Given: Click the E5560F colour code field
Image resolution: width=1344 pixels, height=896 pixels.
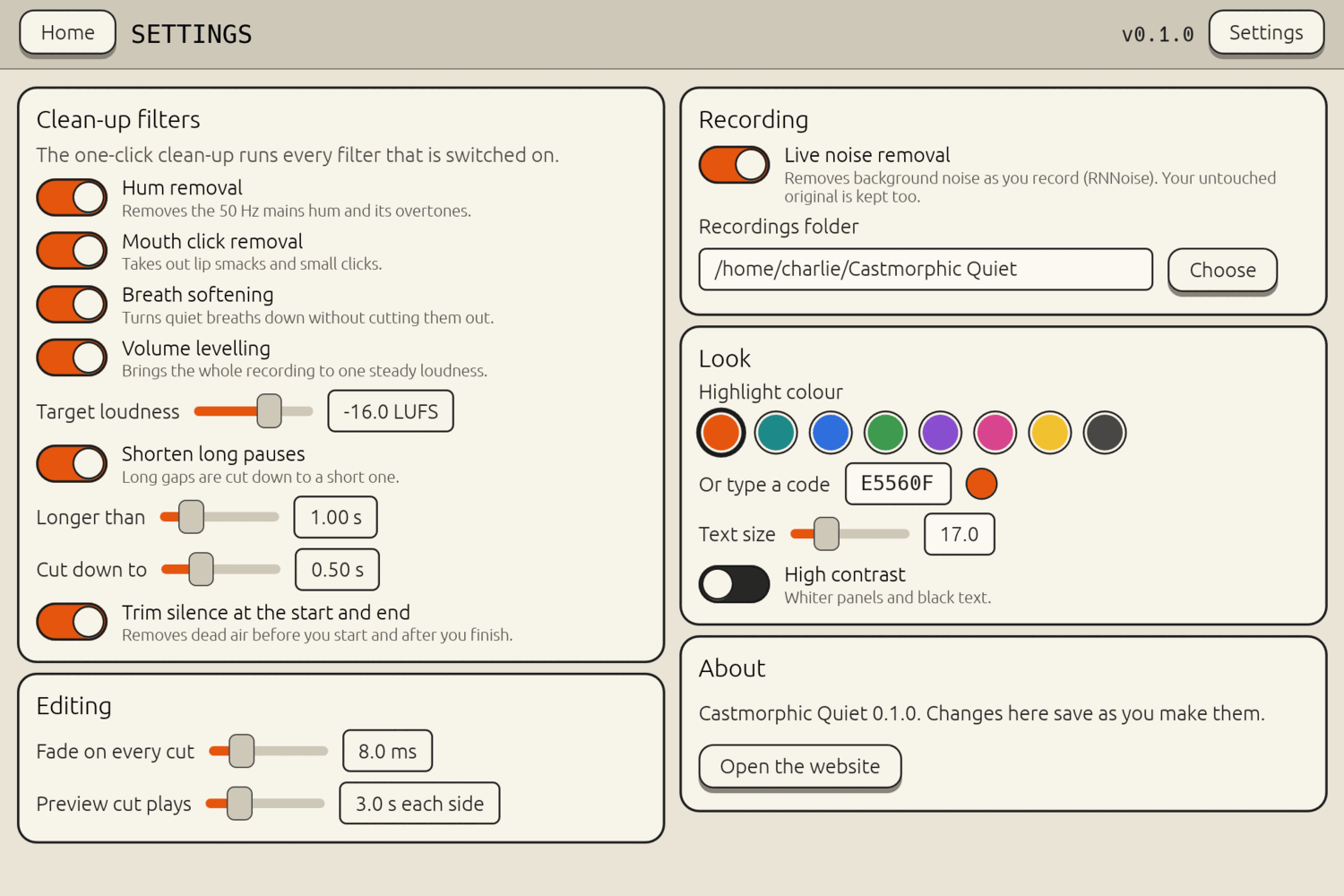Looking at the screenshot, I should (x=898, y=484).
